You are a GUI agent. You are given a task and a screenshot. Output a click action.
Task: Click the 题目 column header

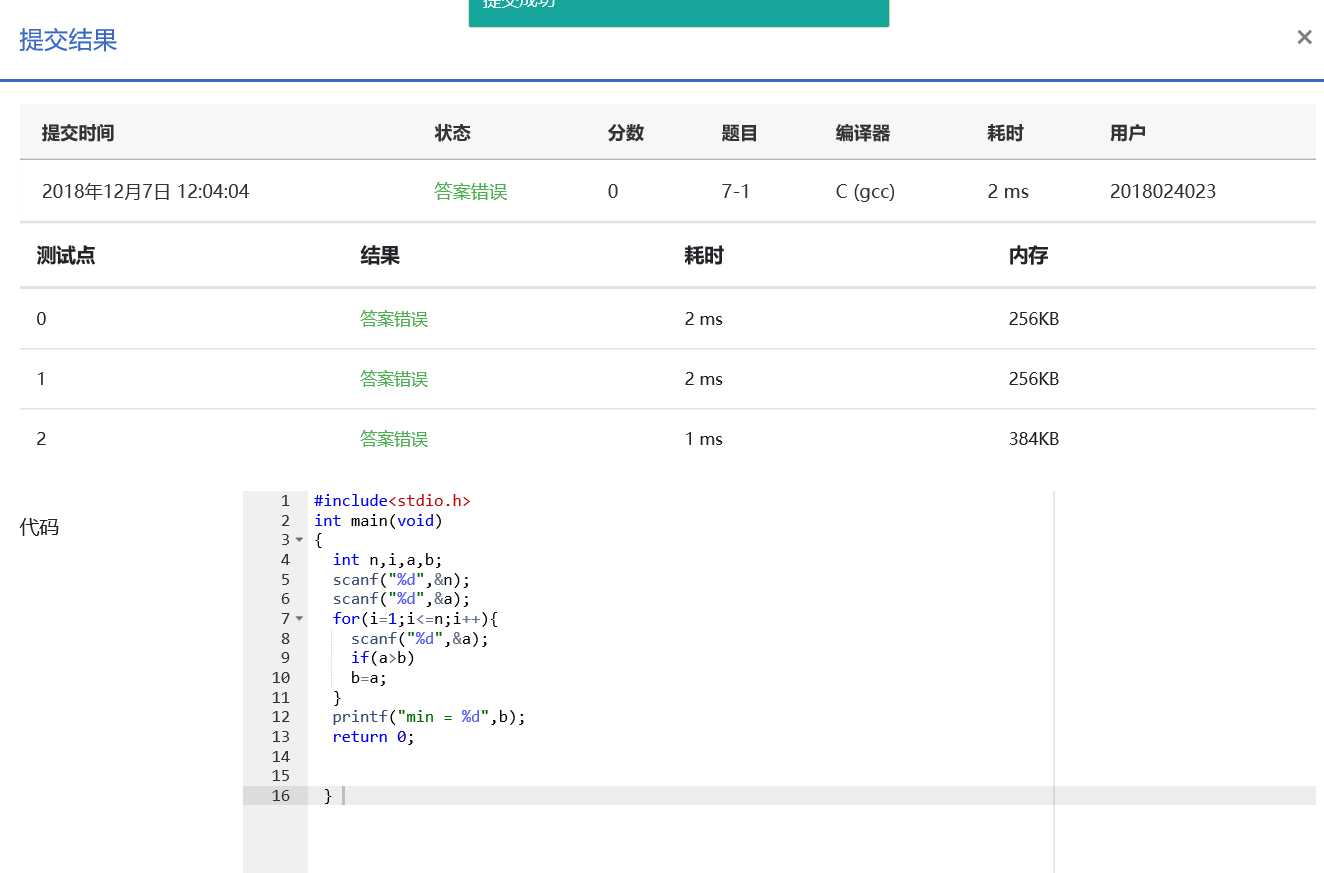pos(740,133)
